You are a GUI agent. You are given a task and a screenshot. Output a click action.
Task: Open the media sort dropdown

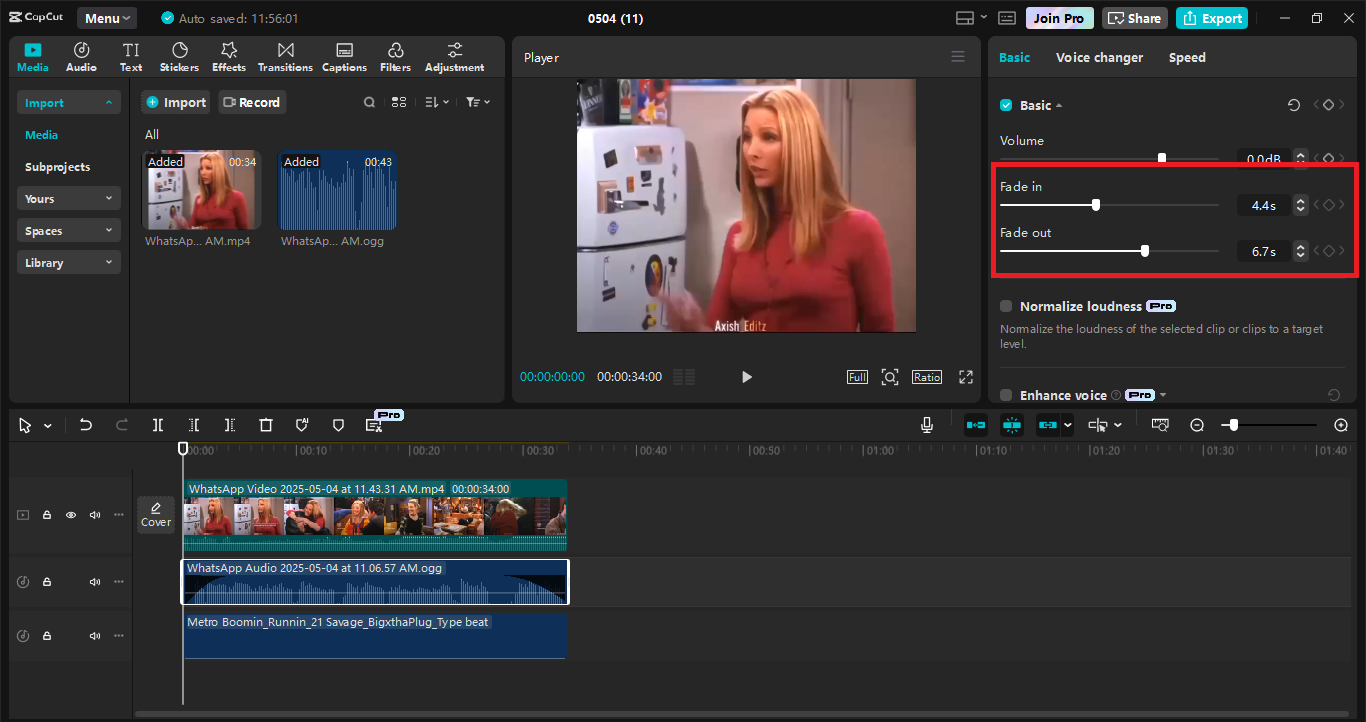pyautogui.click(x=437, y=102)
